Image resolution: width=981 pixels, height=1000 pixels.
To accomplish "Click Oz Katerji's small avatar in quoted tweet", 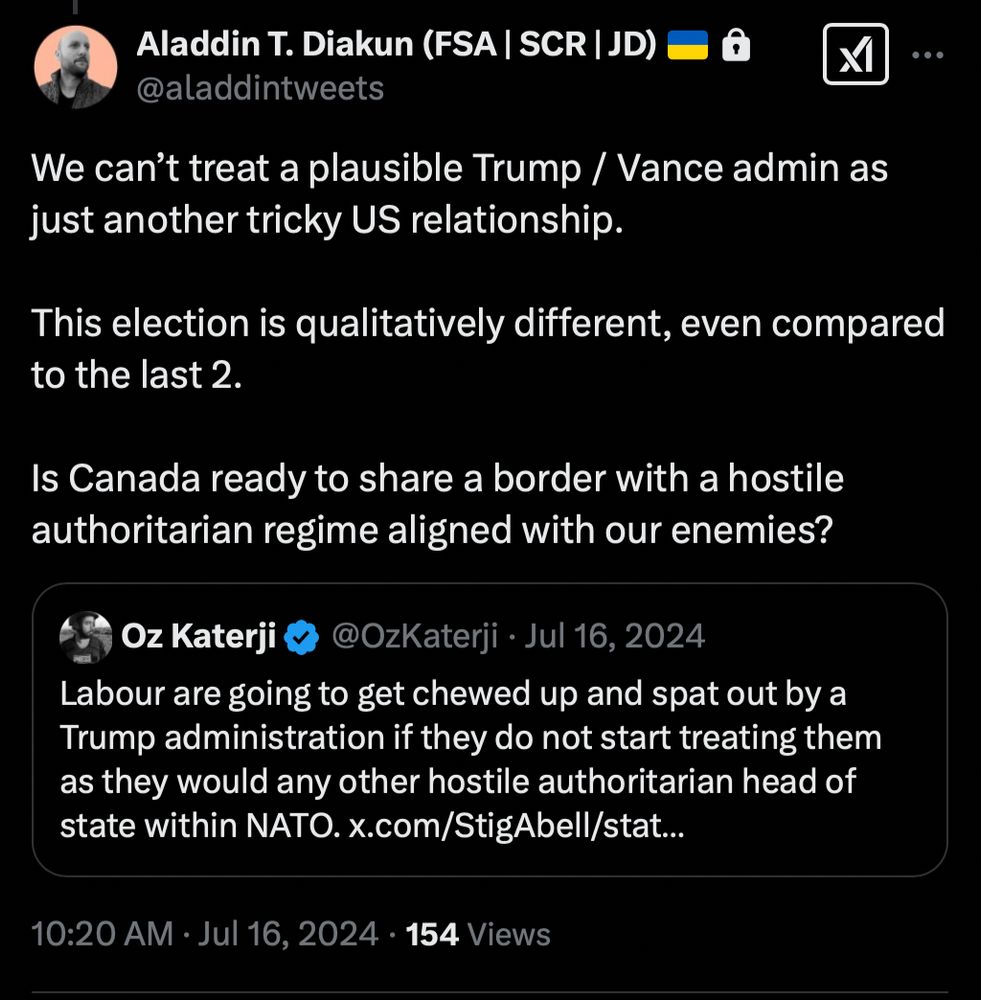I will (86, 637).
